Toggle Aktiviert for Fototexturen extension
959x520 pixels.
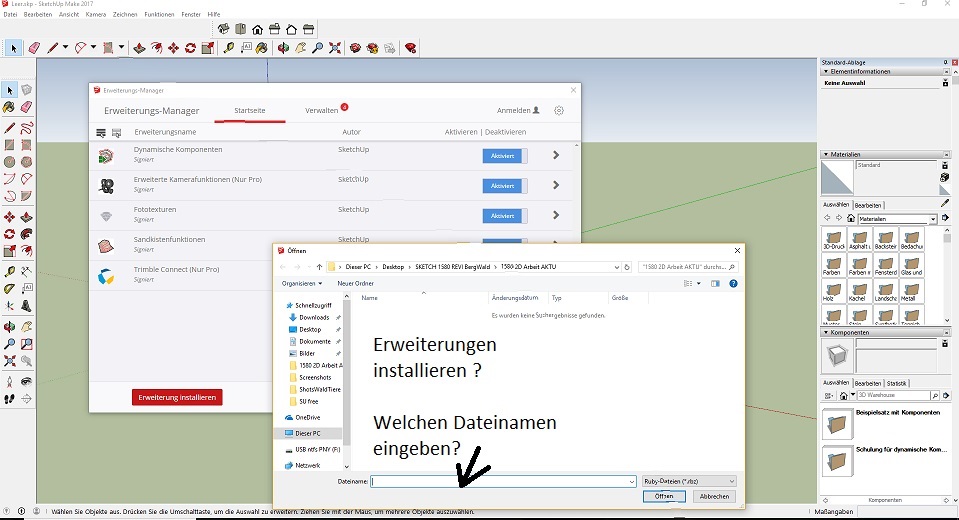[504, 216]
